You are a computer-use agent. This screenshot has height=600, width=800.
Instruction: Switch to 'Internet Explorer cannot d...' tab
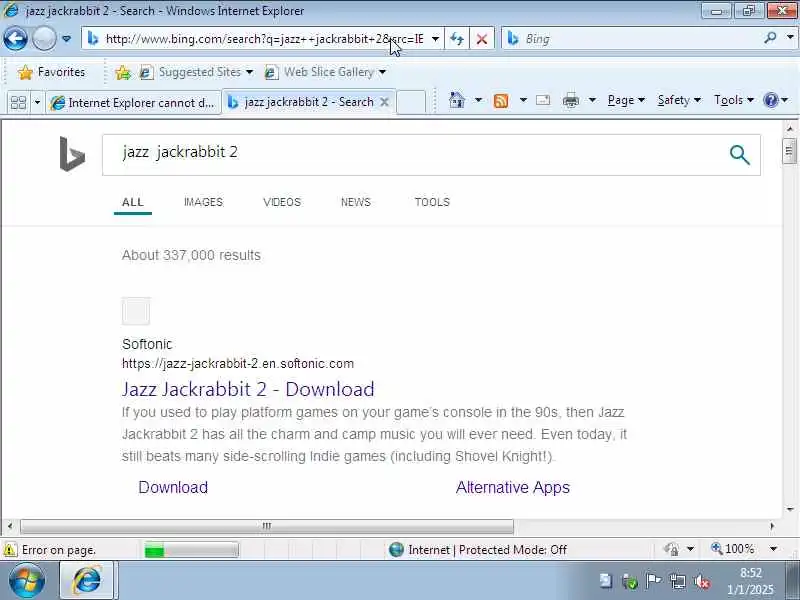[x=133, y=103]
